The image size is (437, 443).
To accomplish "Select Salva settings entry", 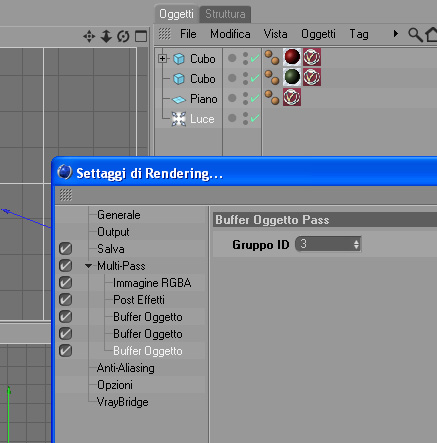I will pos(111,249).
